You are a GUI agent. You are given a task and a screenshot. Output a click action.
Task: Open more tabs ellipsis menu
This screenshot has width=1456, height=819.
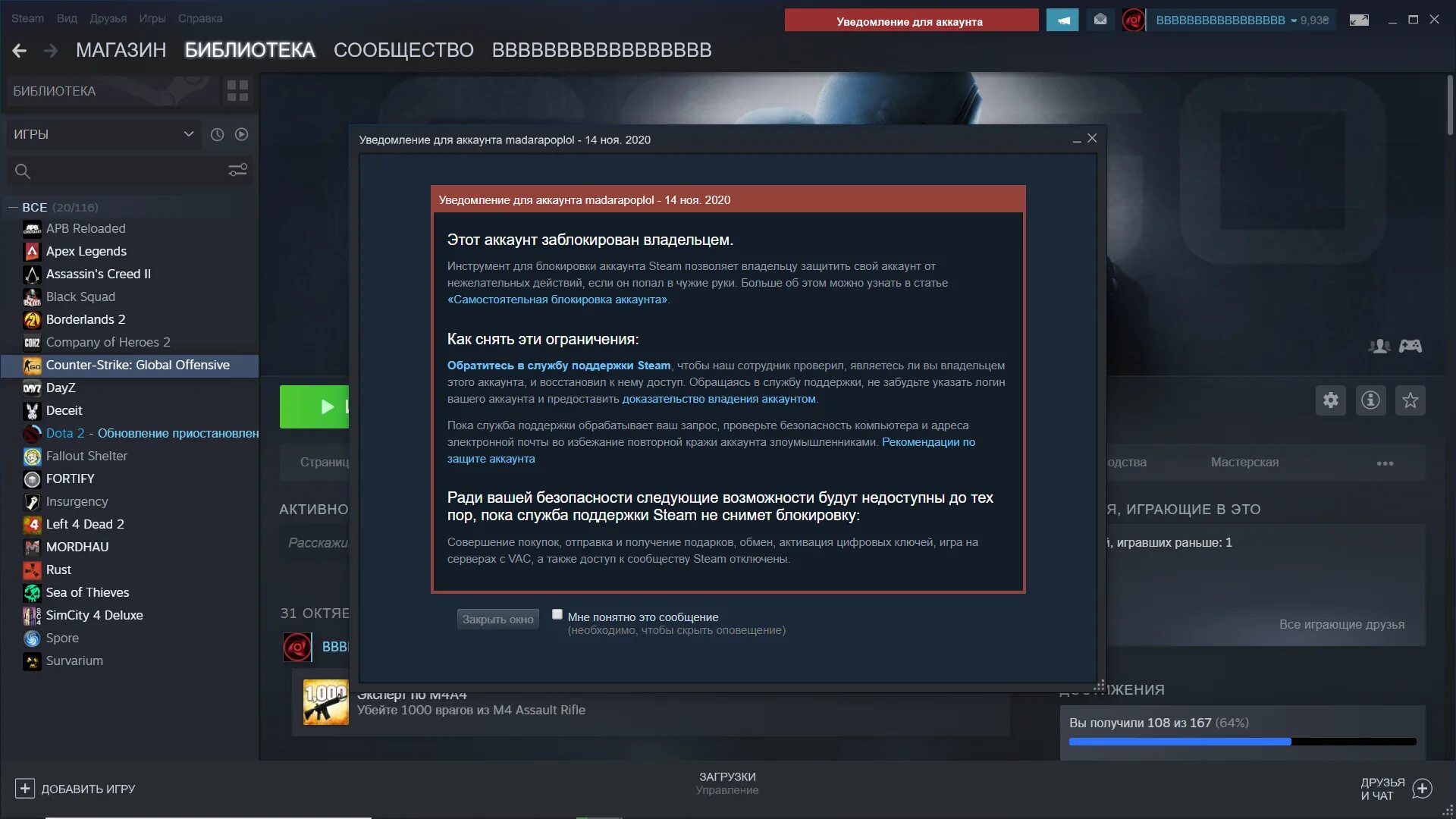pyautogui.click(x=1385, y=463)
